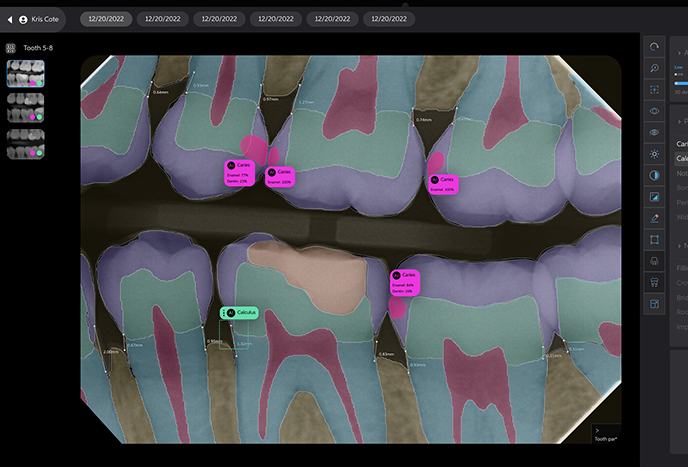Activate the dotted focus frame tool

click(654, 90)
